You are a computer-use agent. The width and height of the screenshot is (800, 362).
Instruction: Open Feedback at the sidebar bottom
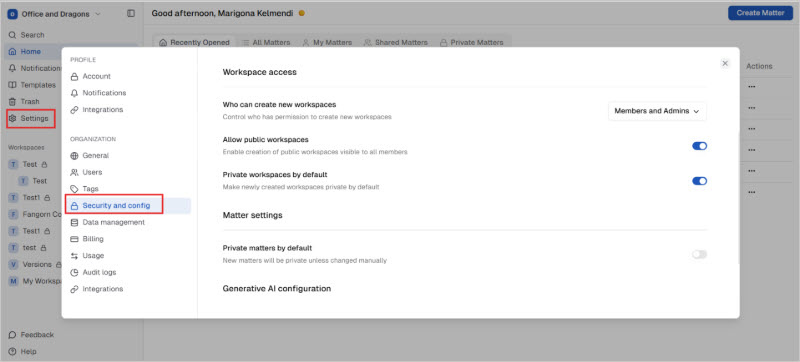32,335
